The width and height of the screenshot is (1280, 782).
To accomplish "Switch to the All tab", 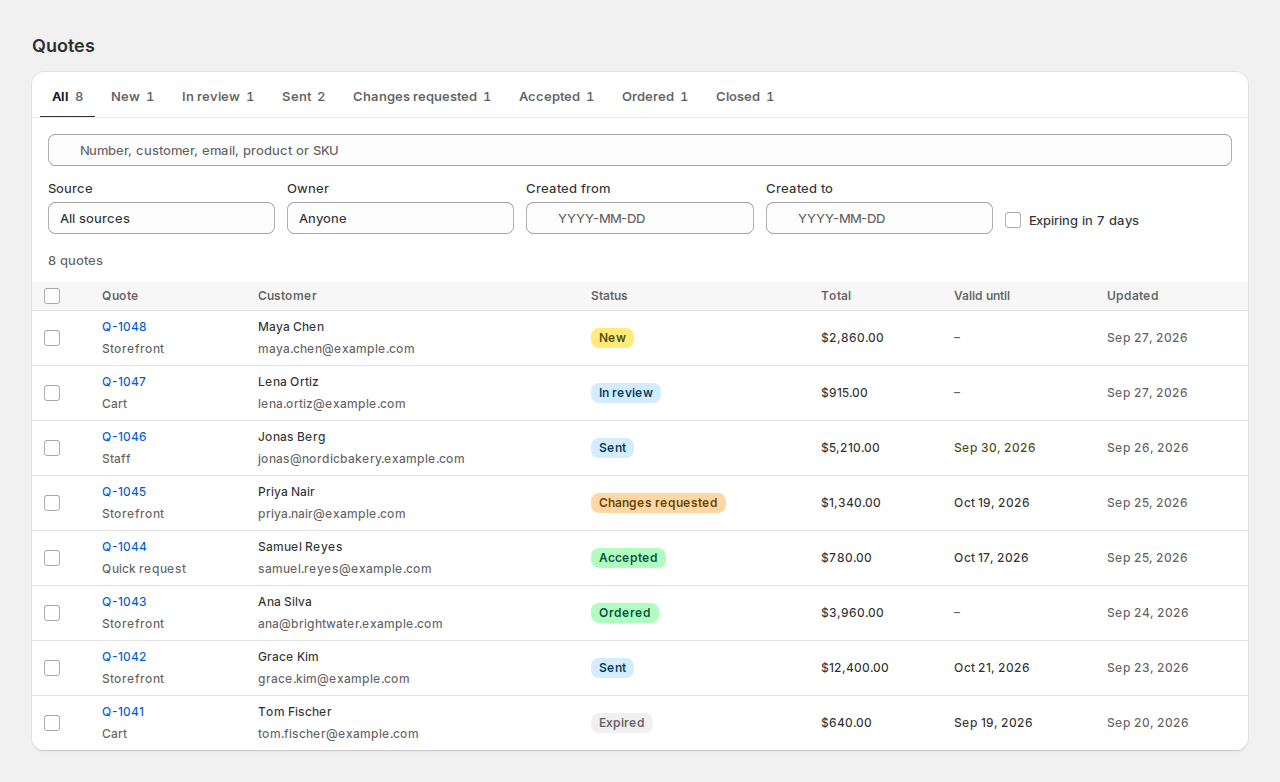I will [x=67, y=97].
